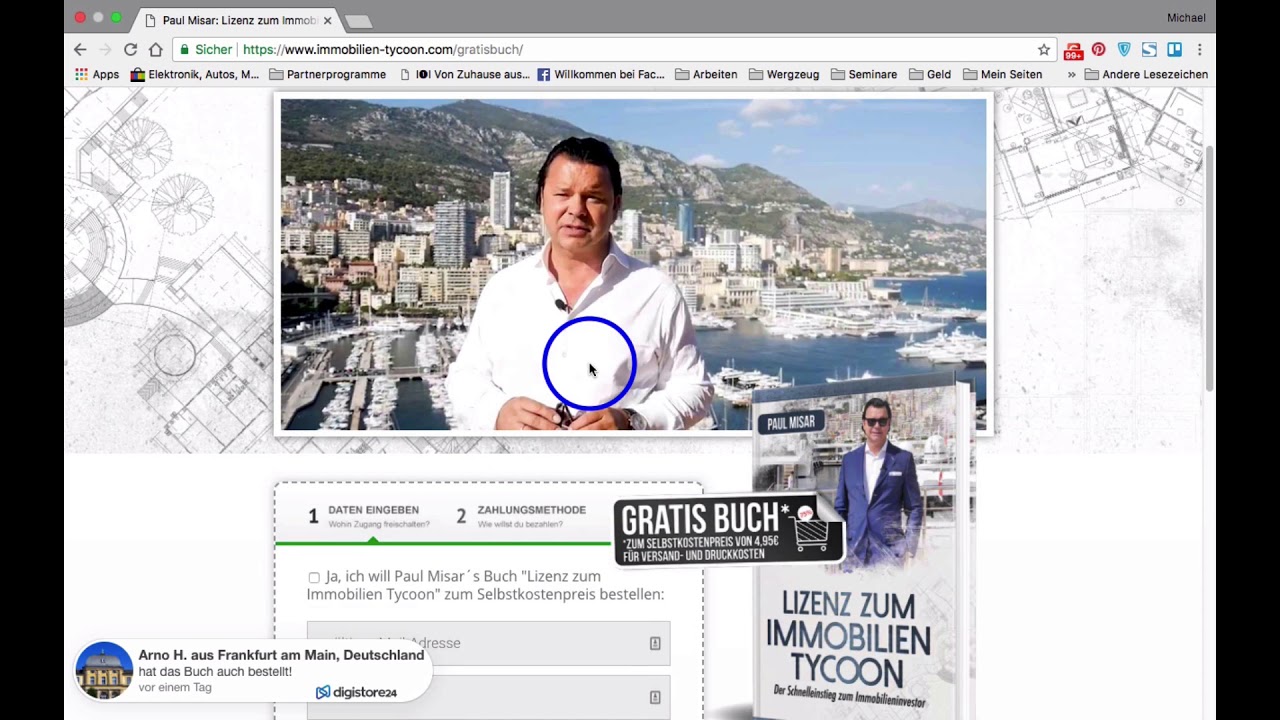Open the Pinterest extension

pyautogui.click(x=1099, y=49)
